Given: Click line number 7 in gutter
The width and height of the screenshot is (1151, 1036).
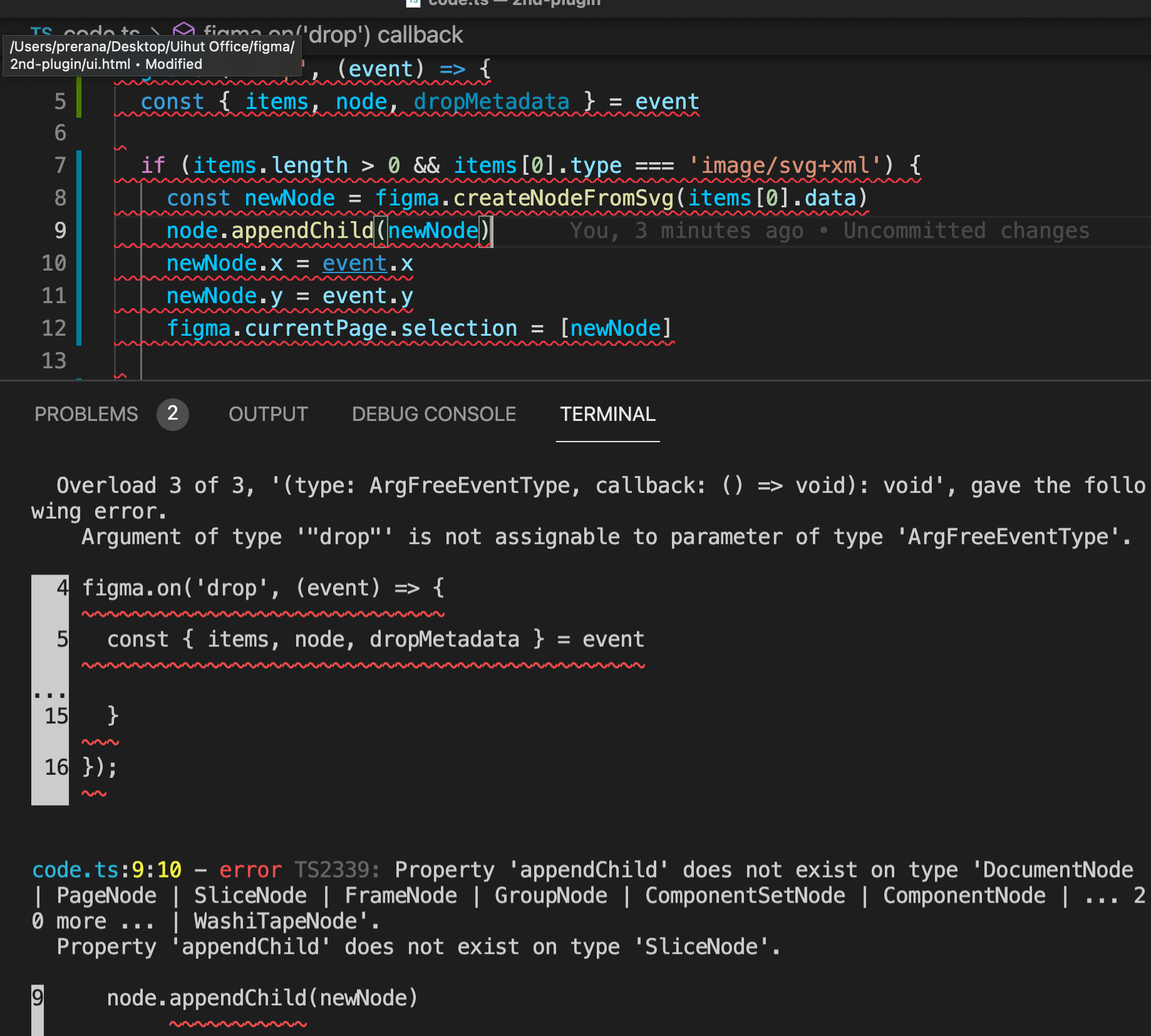Looking at the screenshot, I should tap(60, 165).
